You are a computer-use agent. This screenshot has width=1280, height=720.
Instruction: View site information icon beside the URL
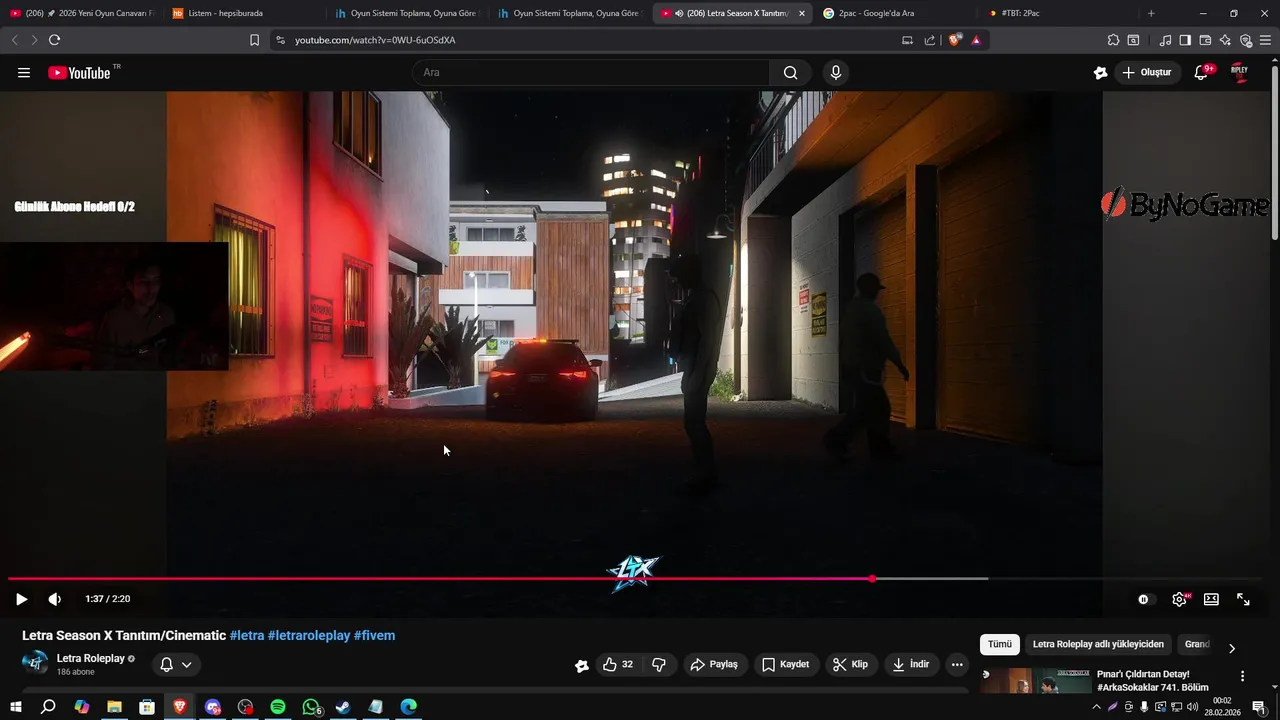(x=280, y=40)
